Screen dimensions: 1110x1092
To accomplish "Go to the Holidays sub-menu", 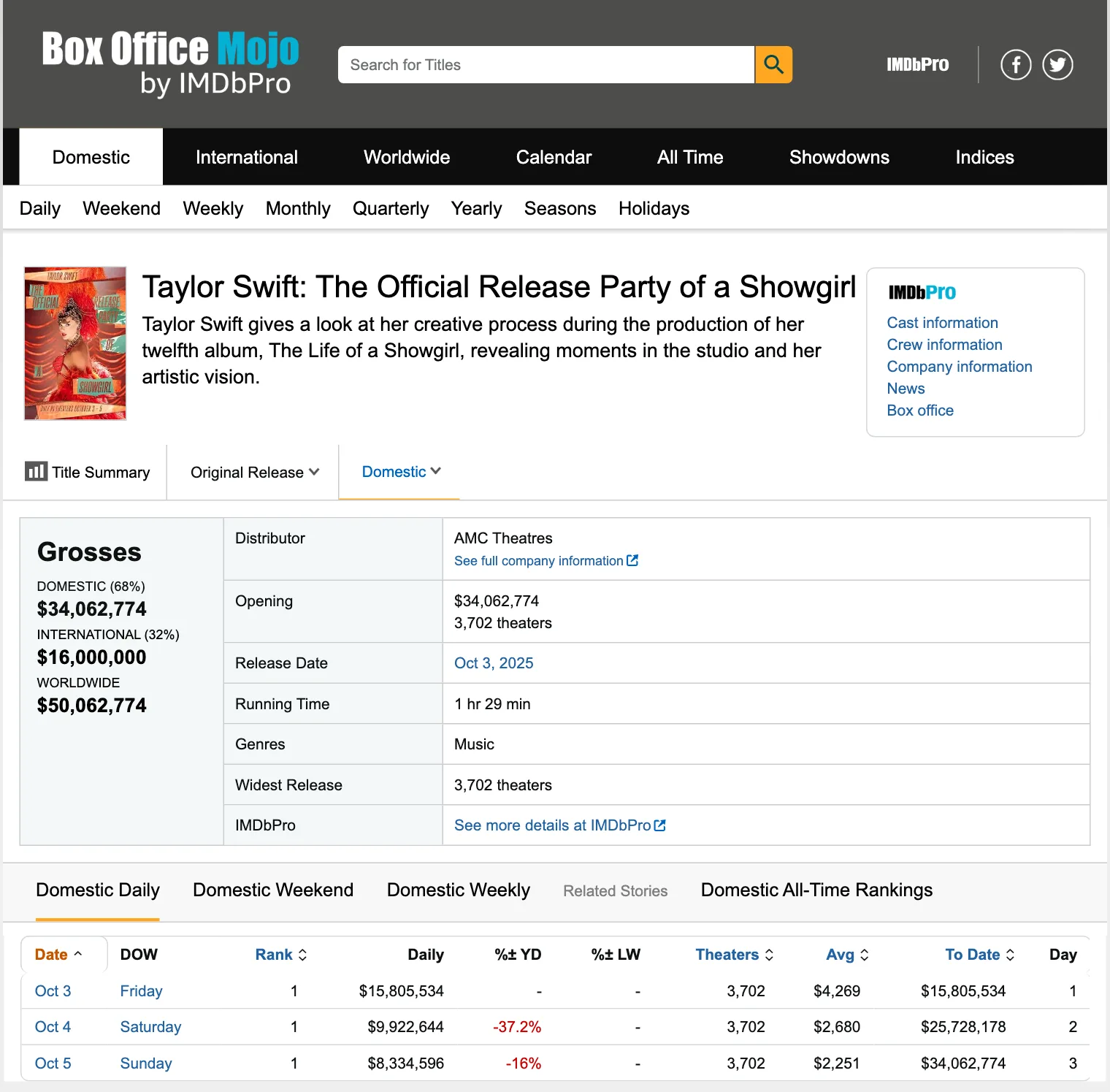I will click(654, 209).
